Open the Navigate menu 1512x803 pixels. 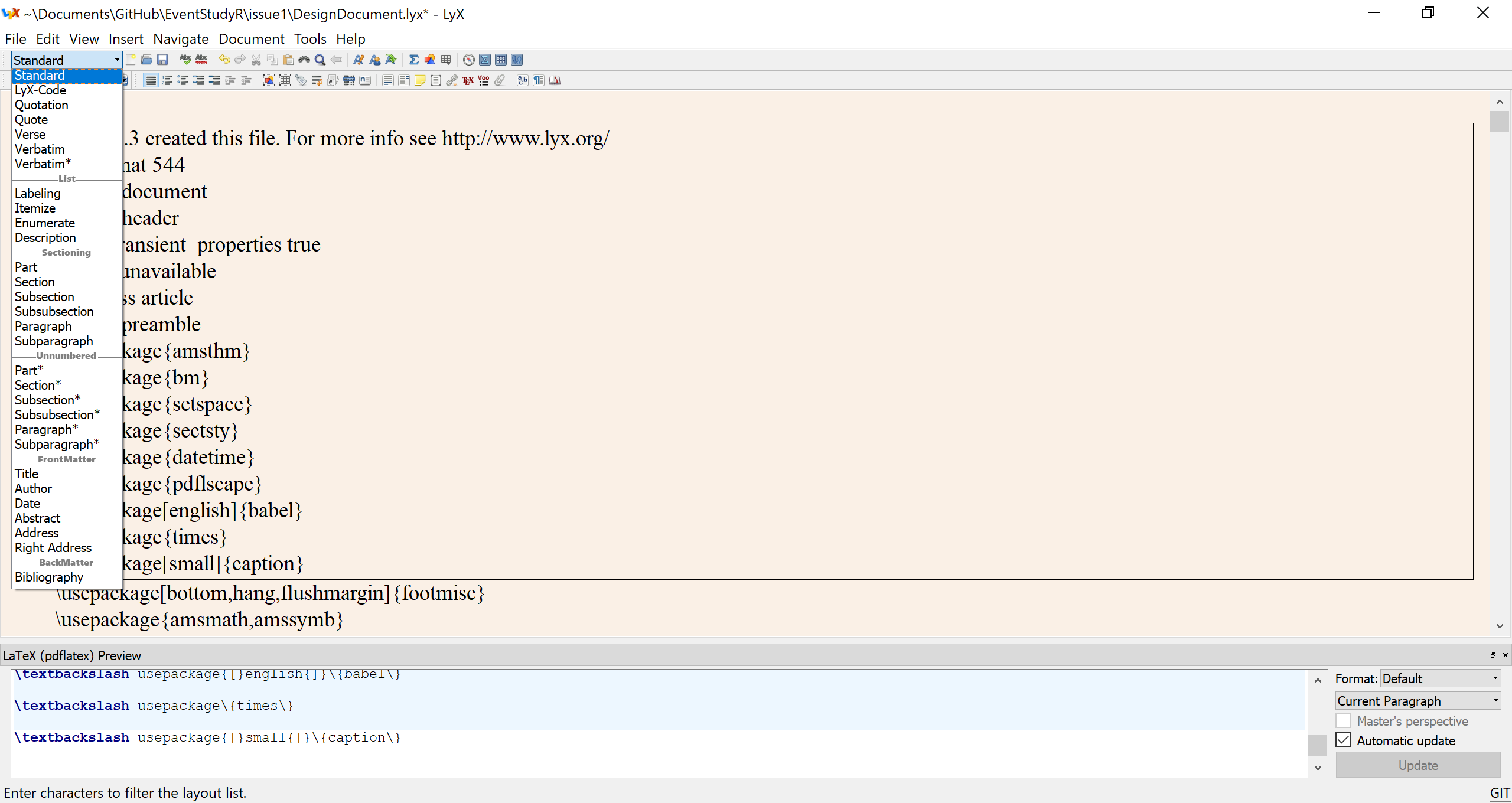181,39
